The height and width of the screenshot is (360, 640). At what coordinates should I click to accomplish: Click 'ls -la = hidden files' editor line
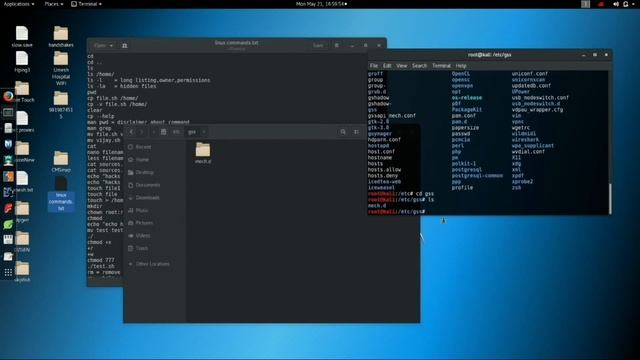pyautogui.click(x=122, y=86)
